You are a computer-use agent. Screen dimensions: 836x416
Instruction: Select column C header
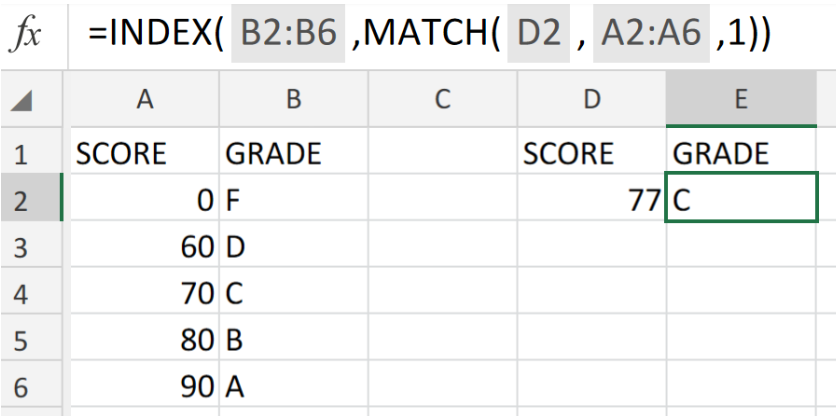(x=443, y=99)
